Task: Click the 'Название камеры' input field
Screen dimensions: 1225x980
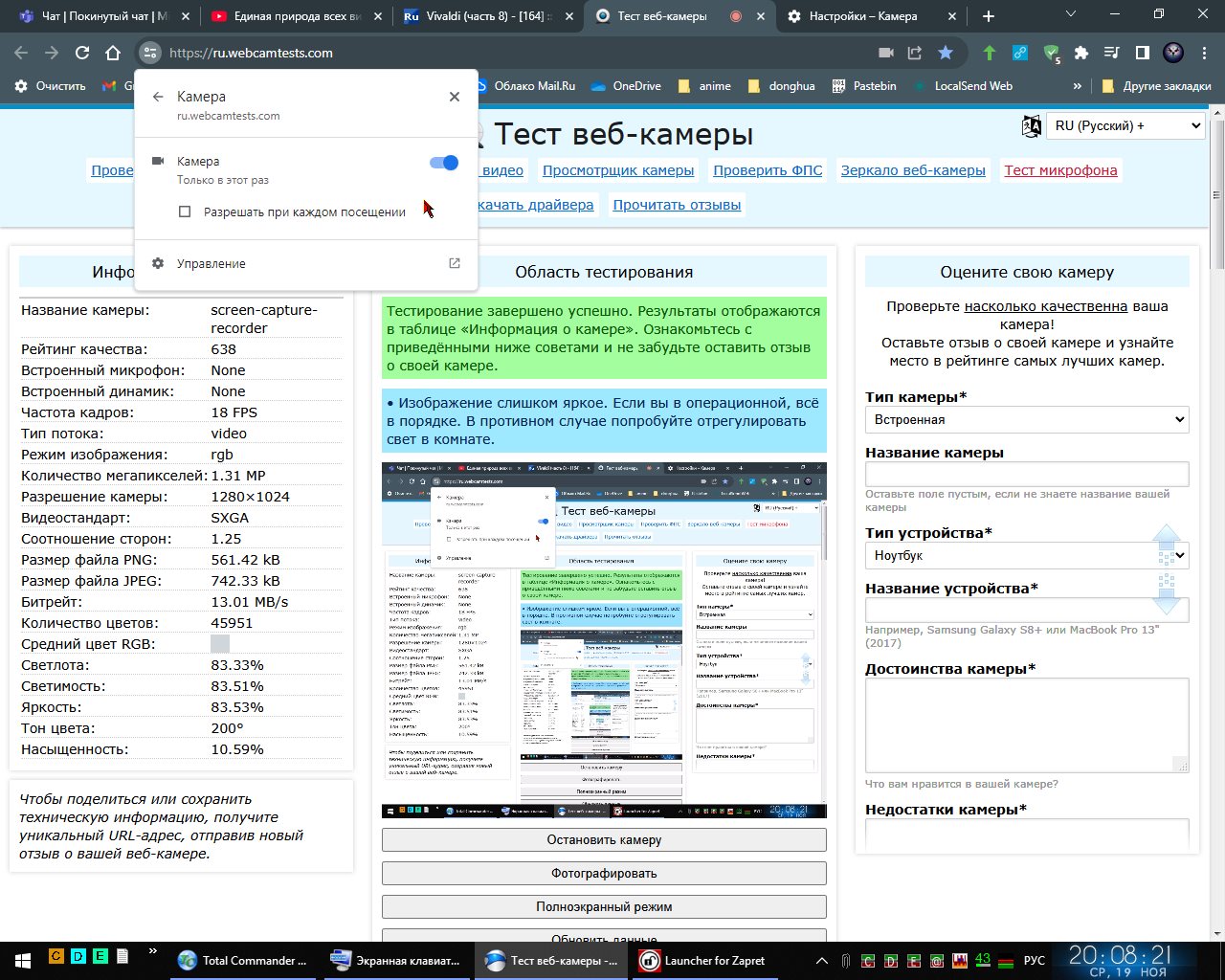Action: point(1026,474)
